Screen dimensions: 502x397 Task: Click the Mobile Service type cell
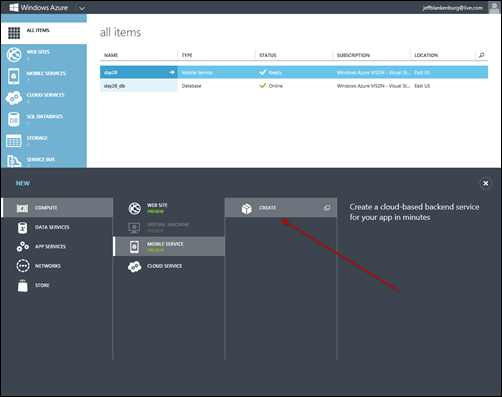[197, 73]
